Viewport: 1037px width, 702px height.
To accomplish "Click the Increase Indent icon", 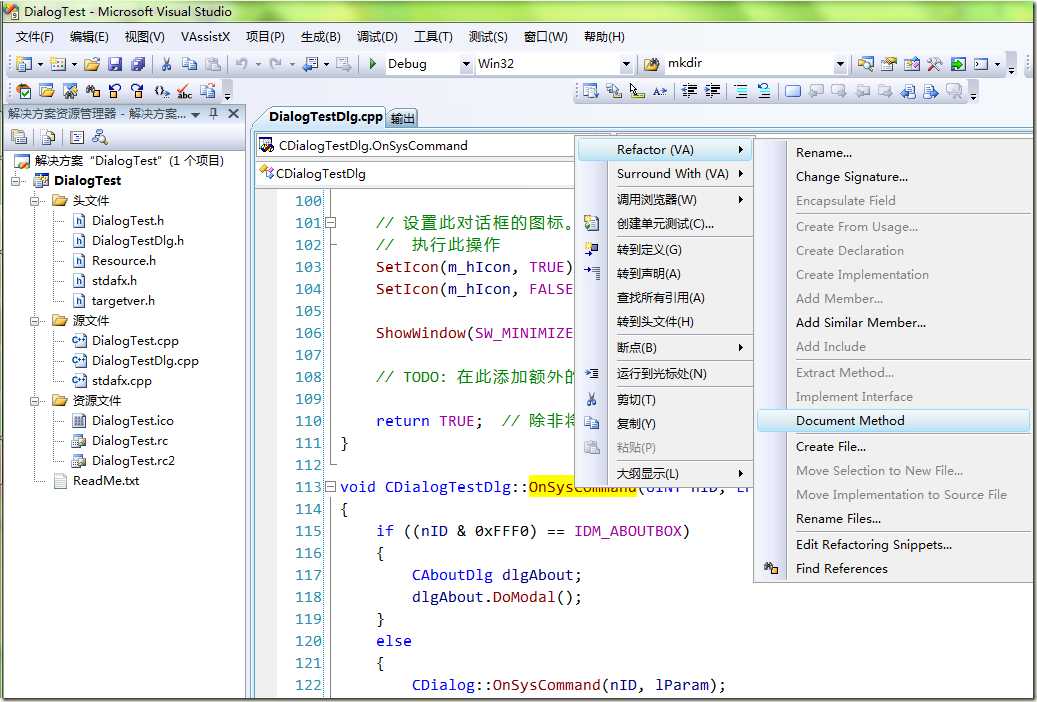I will tap(712, 91).
